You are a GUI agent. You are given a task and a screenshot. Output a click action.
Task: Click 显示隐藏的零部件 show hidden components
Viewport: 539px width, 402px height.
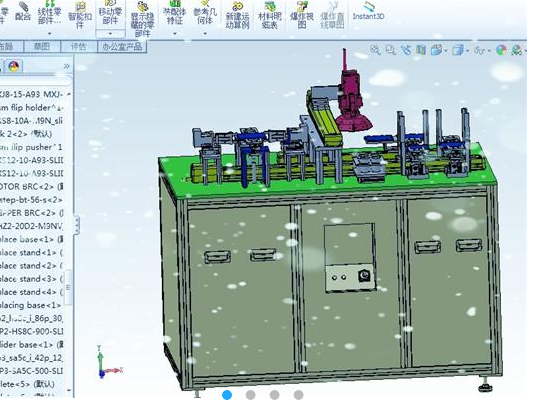tap(142, 20)
